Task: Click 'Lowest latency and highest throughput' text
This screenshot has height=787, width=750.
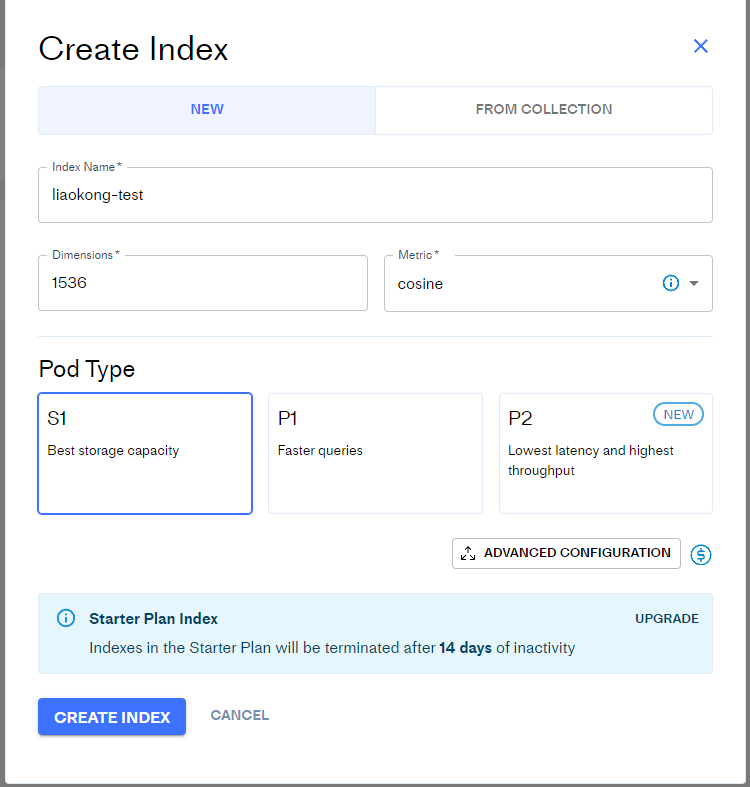Action: (x=590, y=460)
